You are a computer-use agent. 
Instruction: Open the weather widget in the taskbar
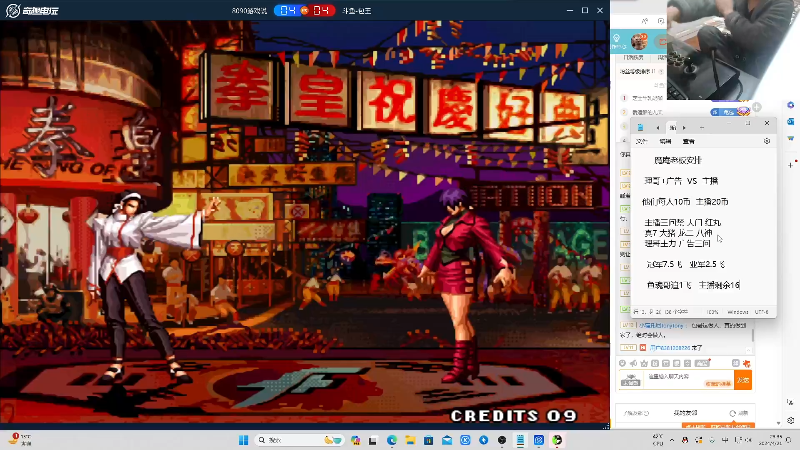(19, 440)
